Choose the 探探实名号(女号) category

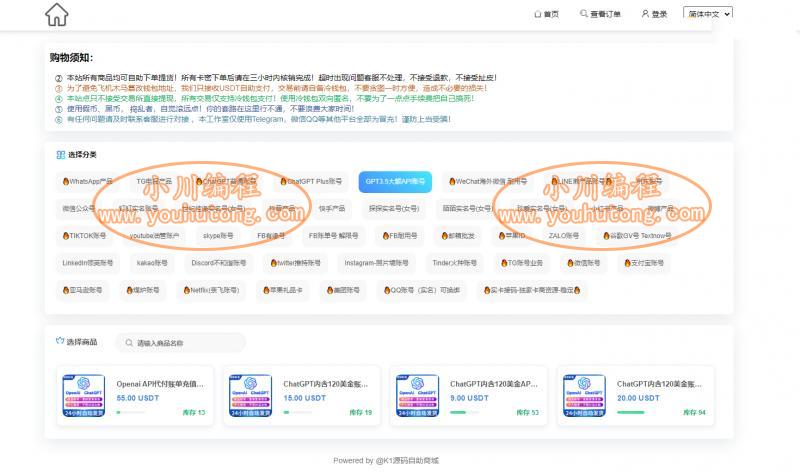tap(394, 209)
